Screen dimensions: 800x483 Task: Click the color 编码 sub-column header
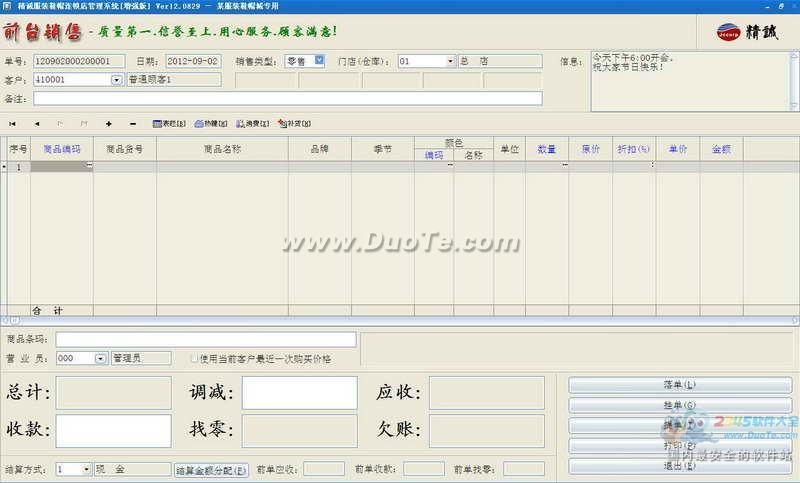tap(434, 155)
